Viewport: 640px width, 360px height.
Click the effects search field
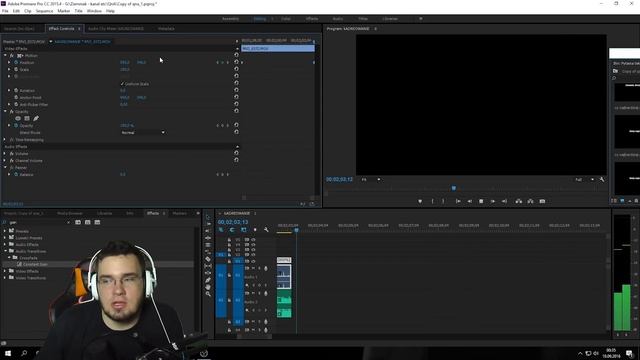pos(38,222)
